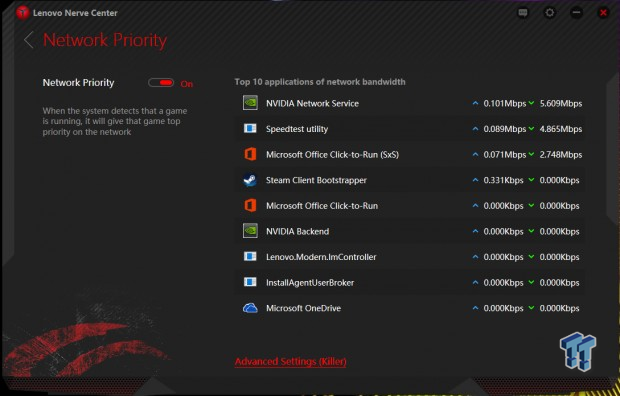Viewport: 620px width, 396px height.
Task: Click NVIDIA Network Service upload arrow
Action: (x=475, y=103)
